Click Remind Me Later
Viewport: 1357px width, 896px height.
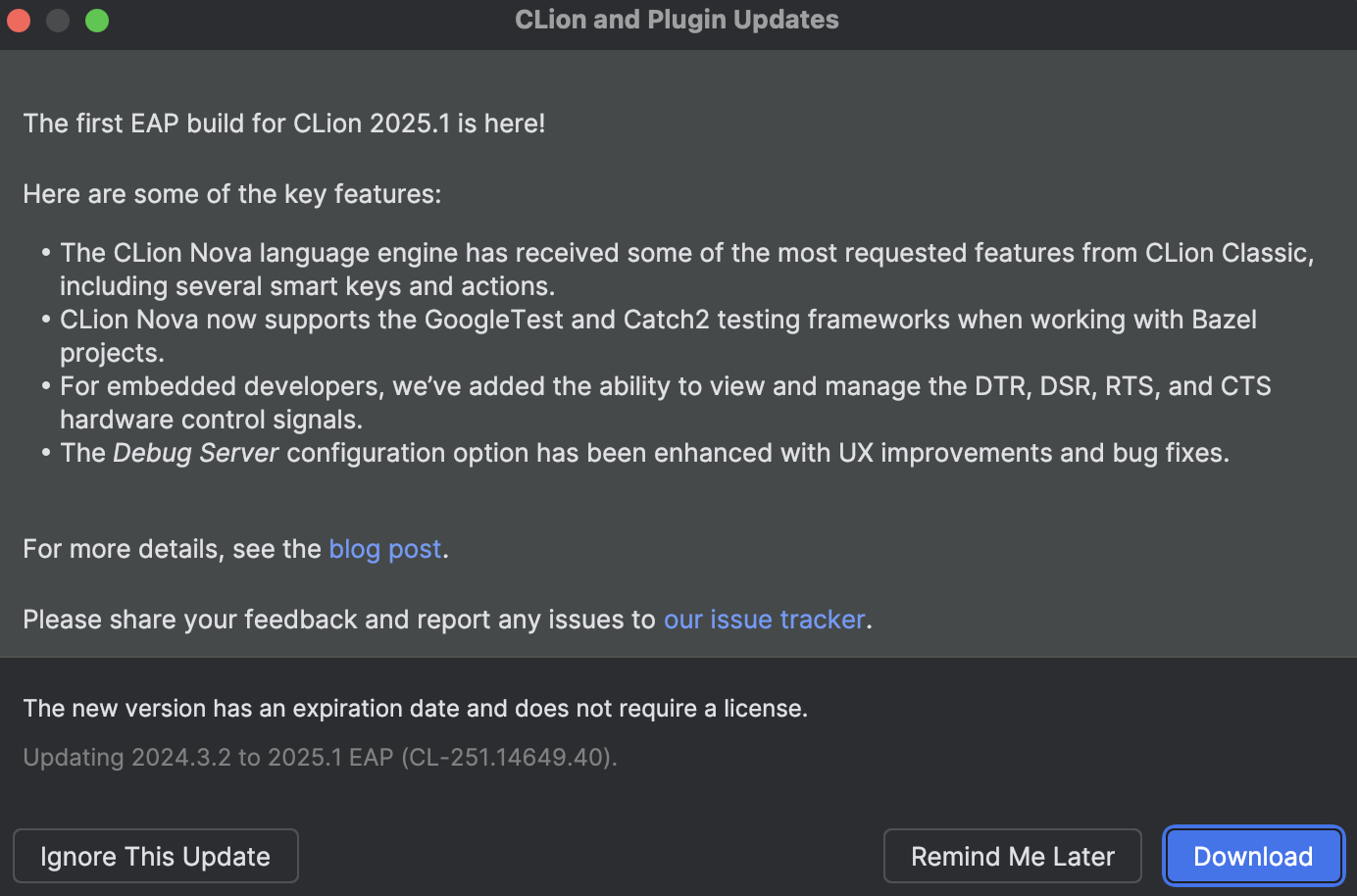[x=1012, y=855]
